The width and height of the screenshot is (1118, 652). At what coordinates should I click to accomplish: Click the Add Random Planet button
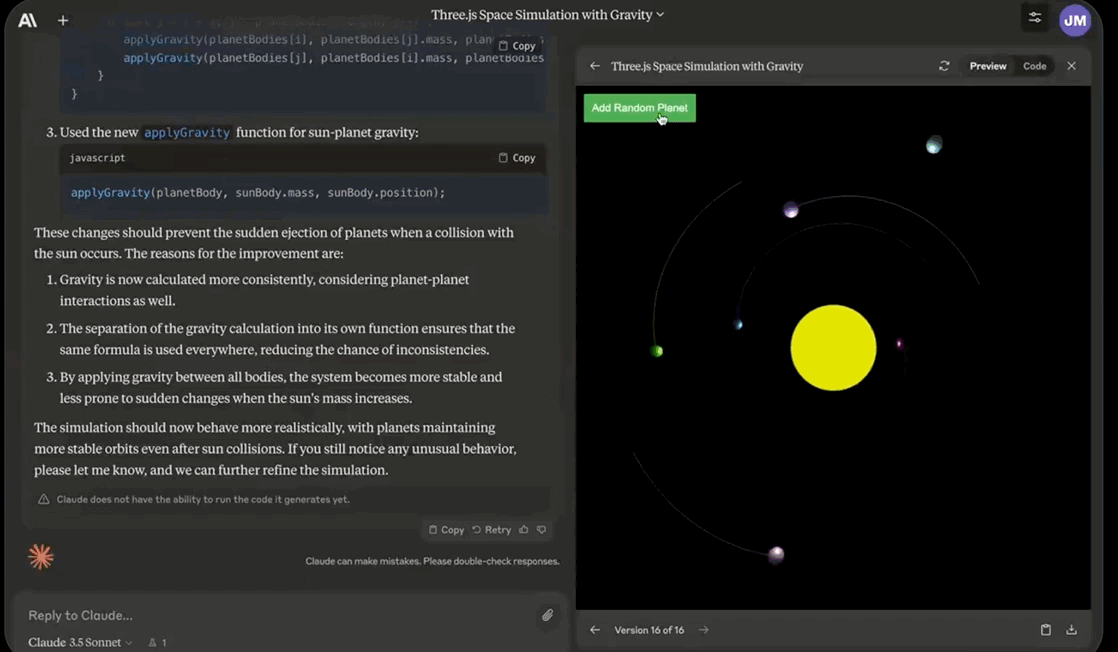[x=640, y=108]
